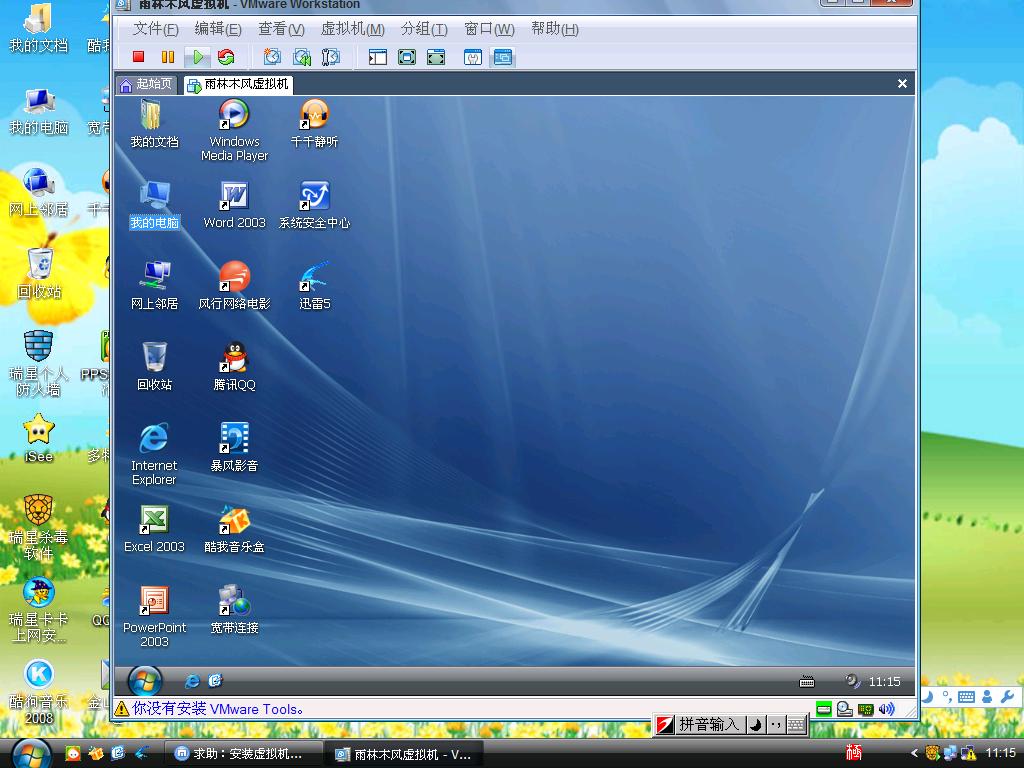1024x768 pixels.
Task: Click the red Power Off toolbar button
Action: point(139,57)
